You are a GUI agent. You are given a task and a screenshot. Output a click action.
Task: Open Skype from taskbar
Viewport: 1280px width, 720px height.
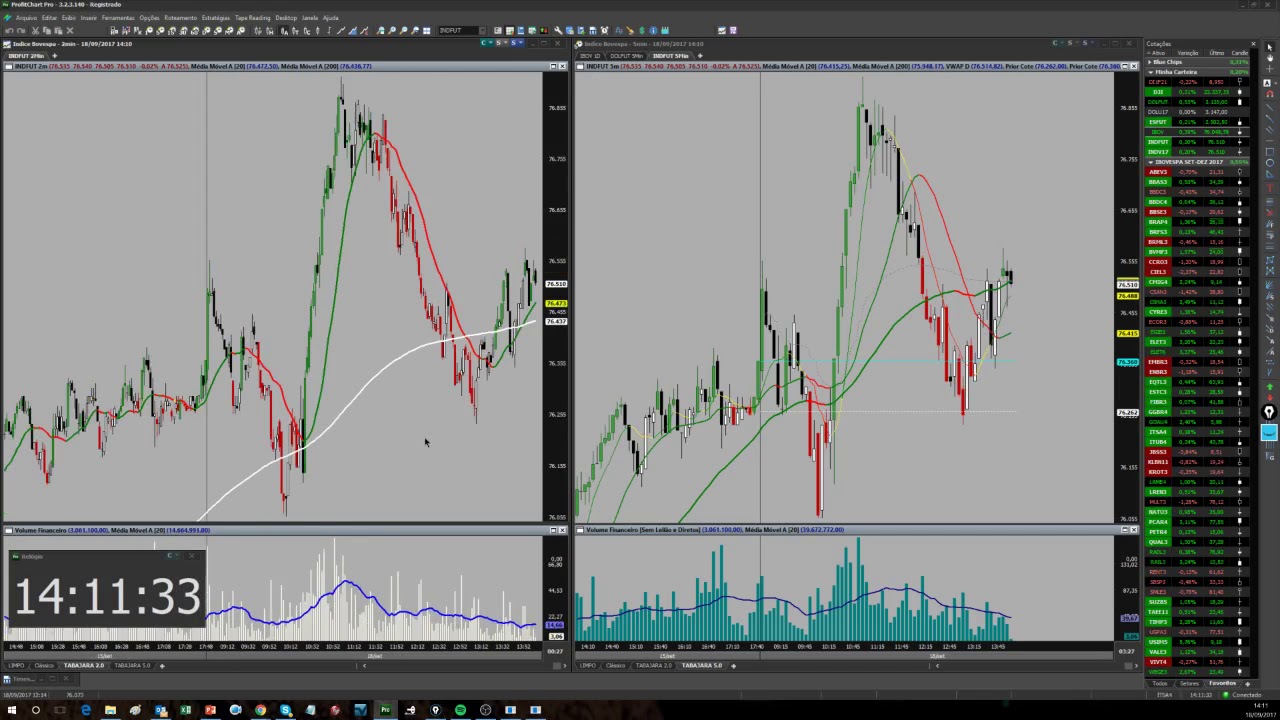[x=285, y=710]
